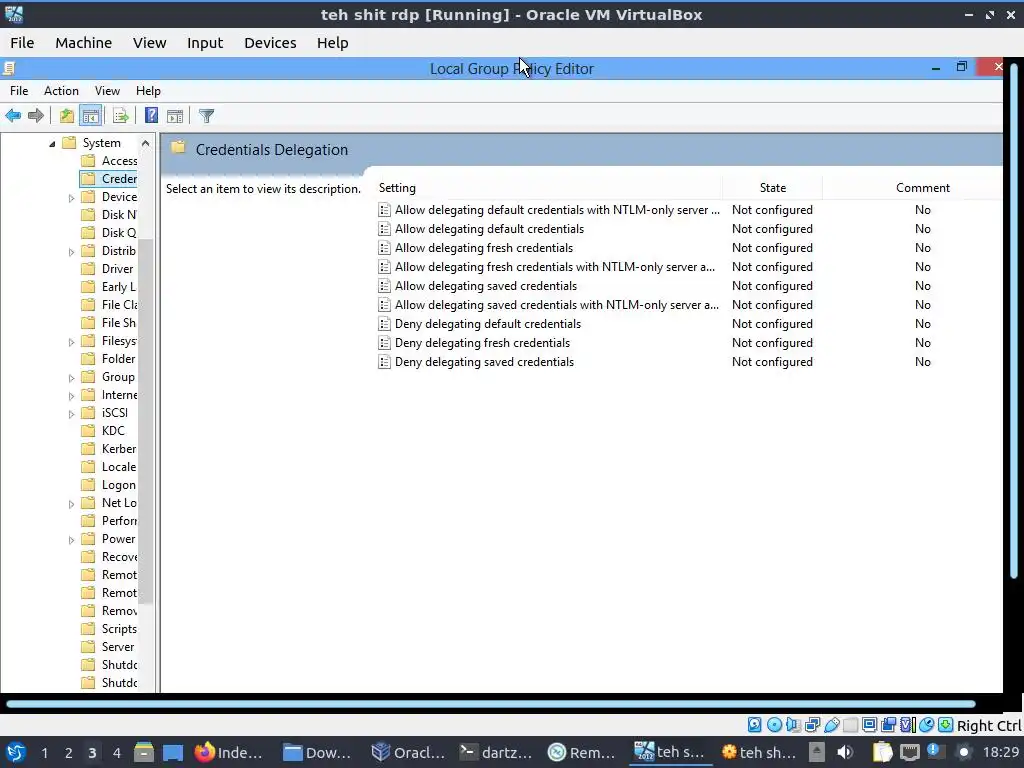Go back using the blue back arrow
This screenshot has height=768, width=1024.
13,116
